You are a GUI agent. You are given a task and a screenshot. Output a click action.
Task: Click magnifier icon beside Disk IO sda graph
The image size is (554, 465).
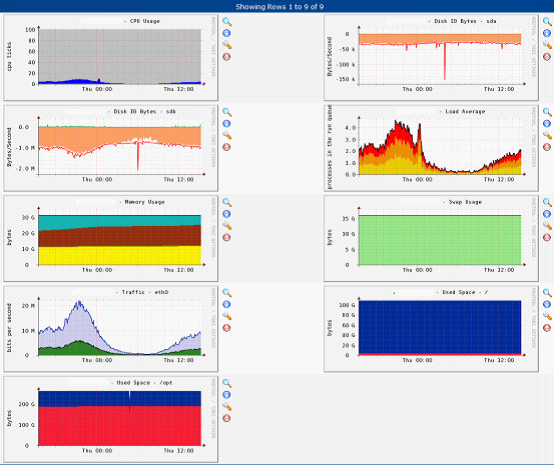pos(547,22)
